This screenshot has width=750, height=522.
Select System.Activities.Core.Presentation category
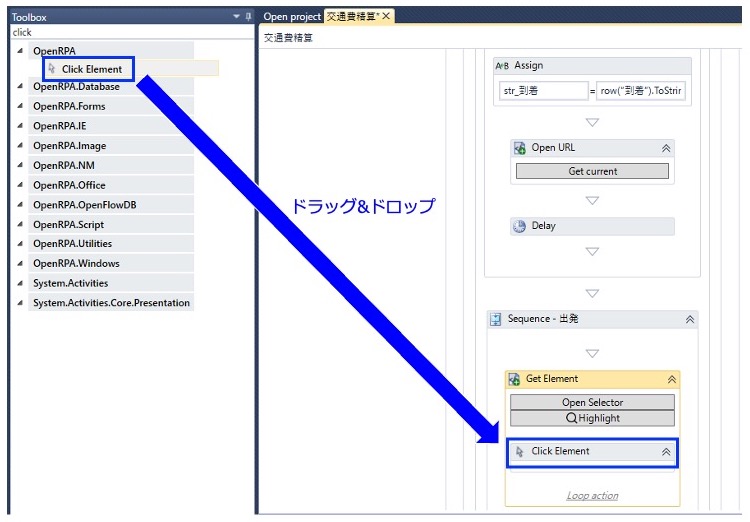[x=111, y=302]
